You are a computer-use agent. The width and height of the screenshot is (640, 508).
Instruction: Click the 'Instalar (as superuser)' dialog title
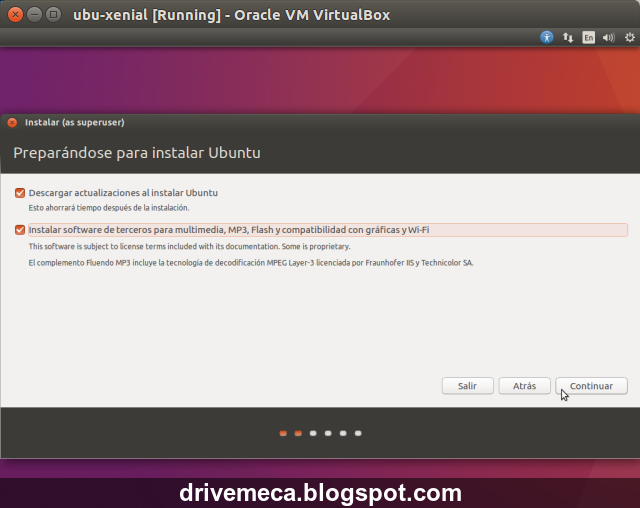point(75,122)
